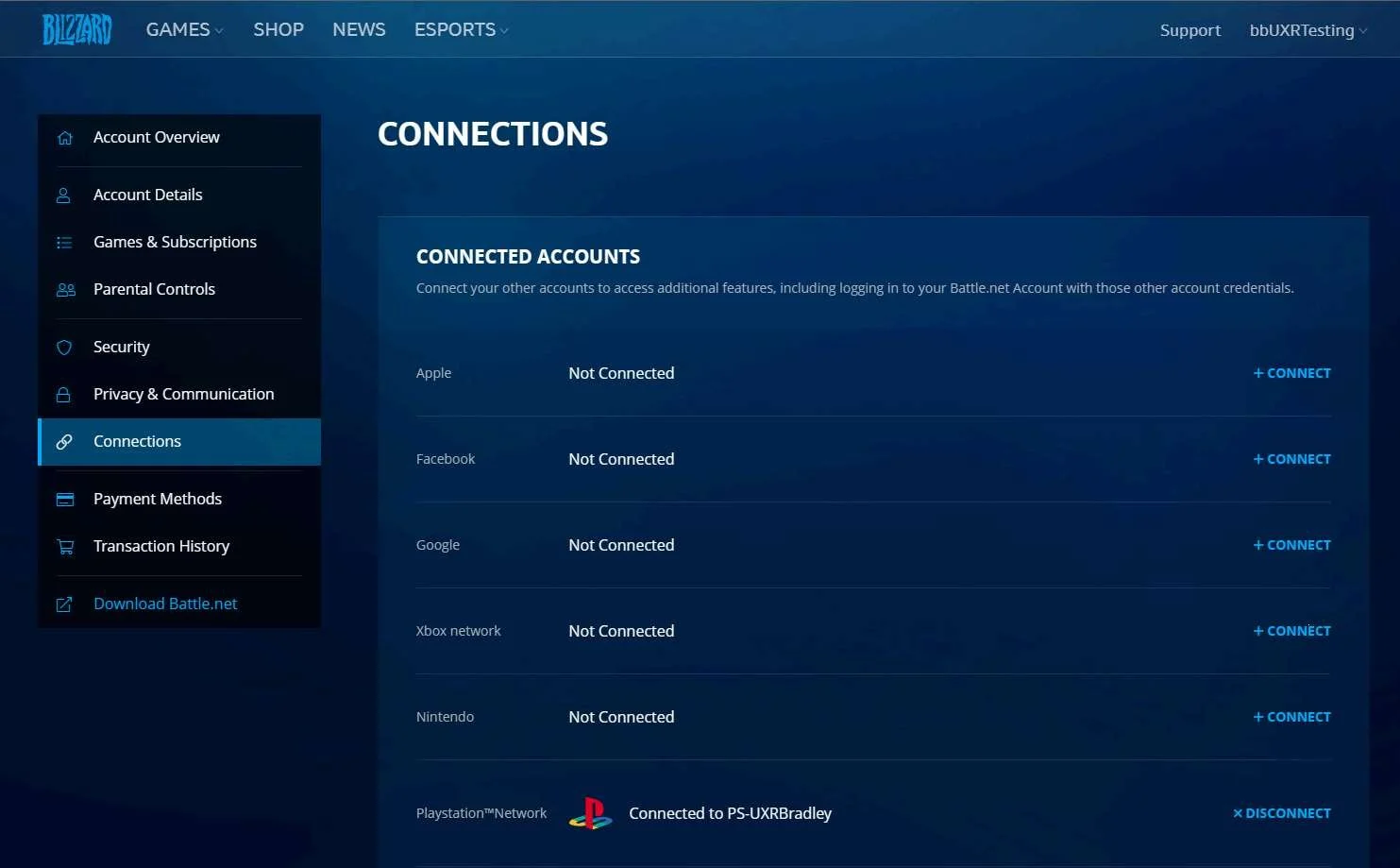The height and width of the screenshot is (868, 1400).
Task: Click the Apple row label
Action: pos(433,373)
